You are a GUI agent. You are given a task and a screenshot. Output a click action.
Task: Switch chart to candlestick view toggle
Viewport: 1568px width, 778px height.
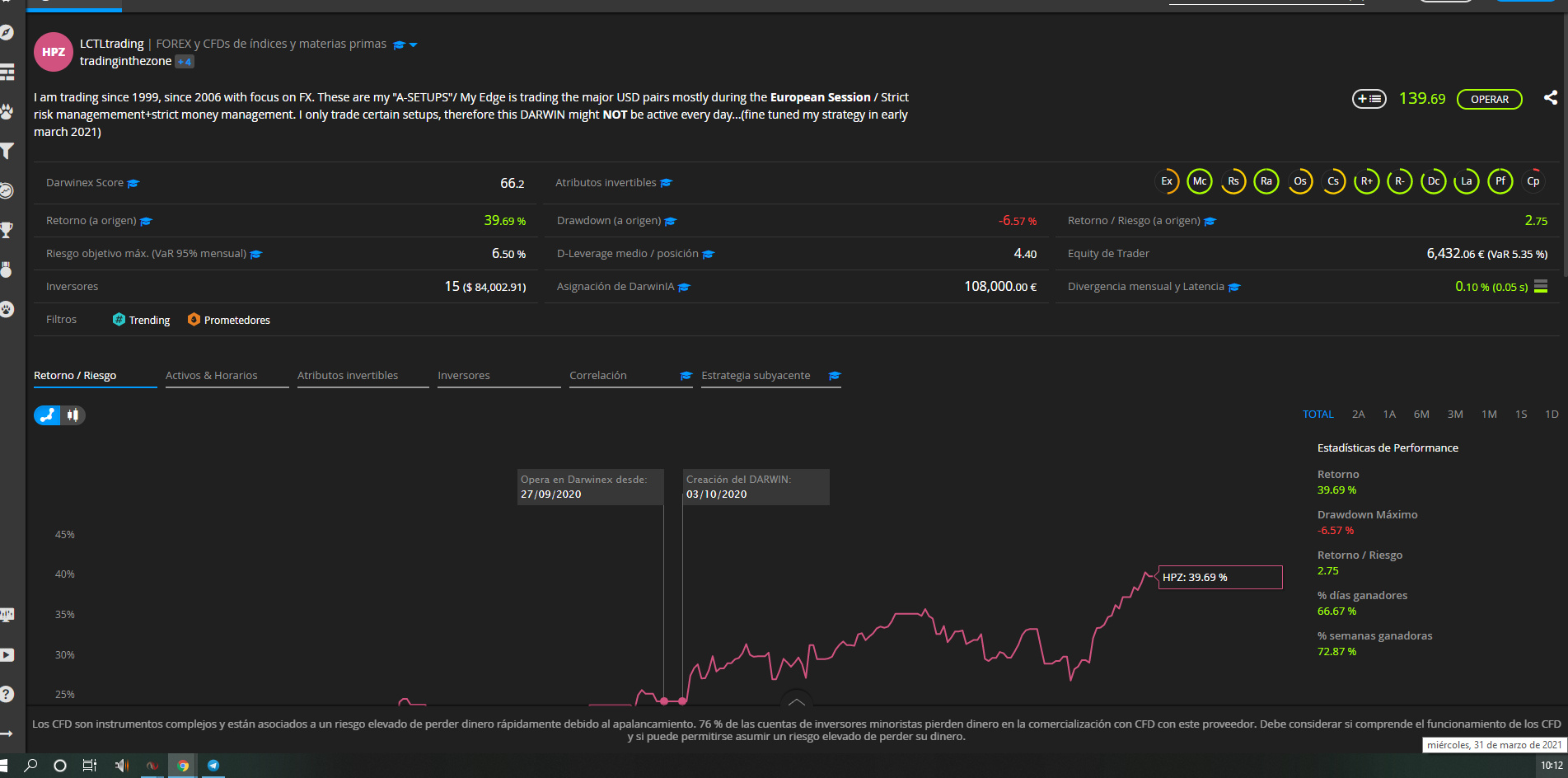tap(73, 415)
